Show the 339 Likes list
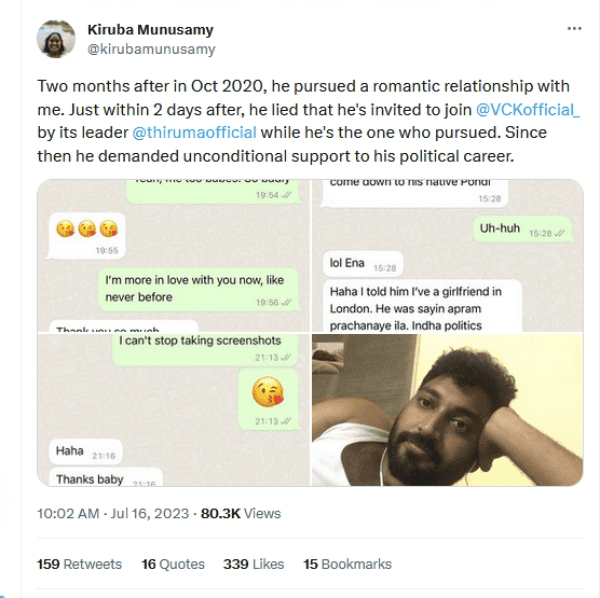This screenshot has height=598, width=600. click(253, 564)
